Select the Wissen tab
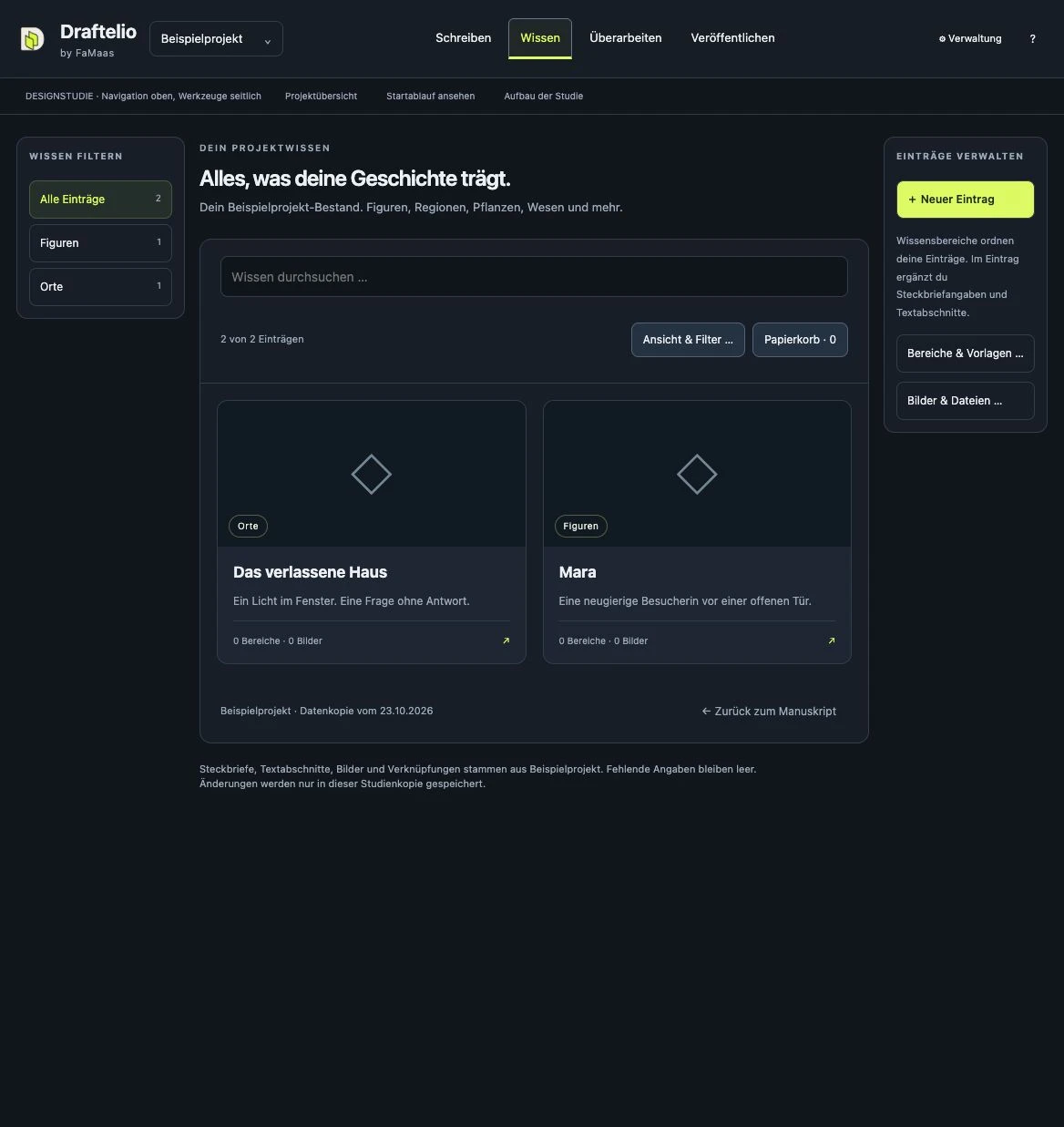 tap(540, 38)
